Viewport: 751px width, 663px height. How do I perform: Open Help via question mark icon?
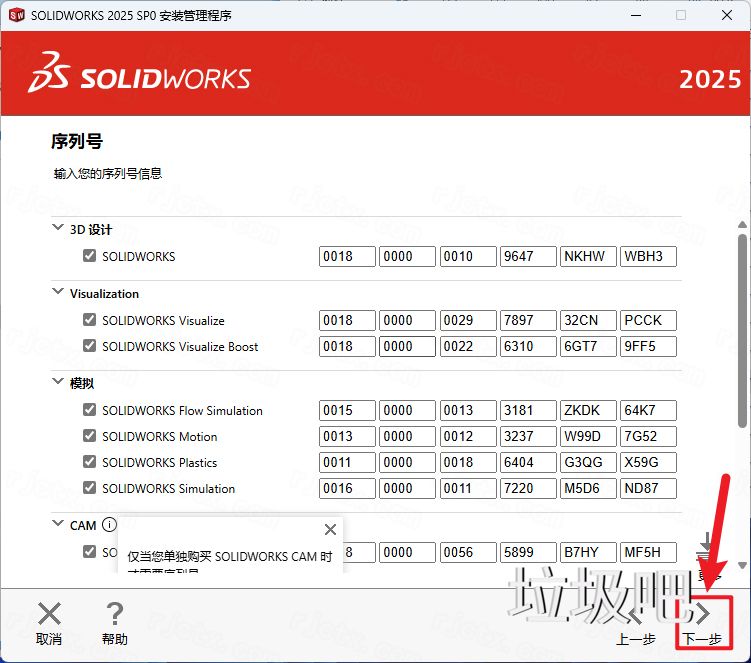[114, 613]
